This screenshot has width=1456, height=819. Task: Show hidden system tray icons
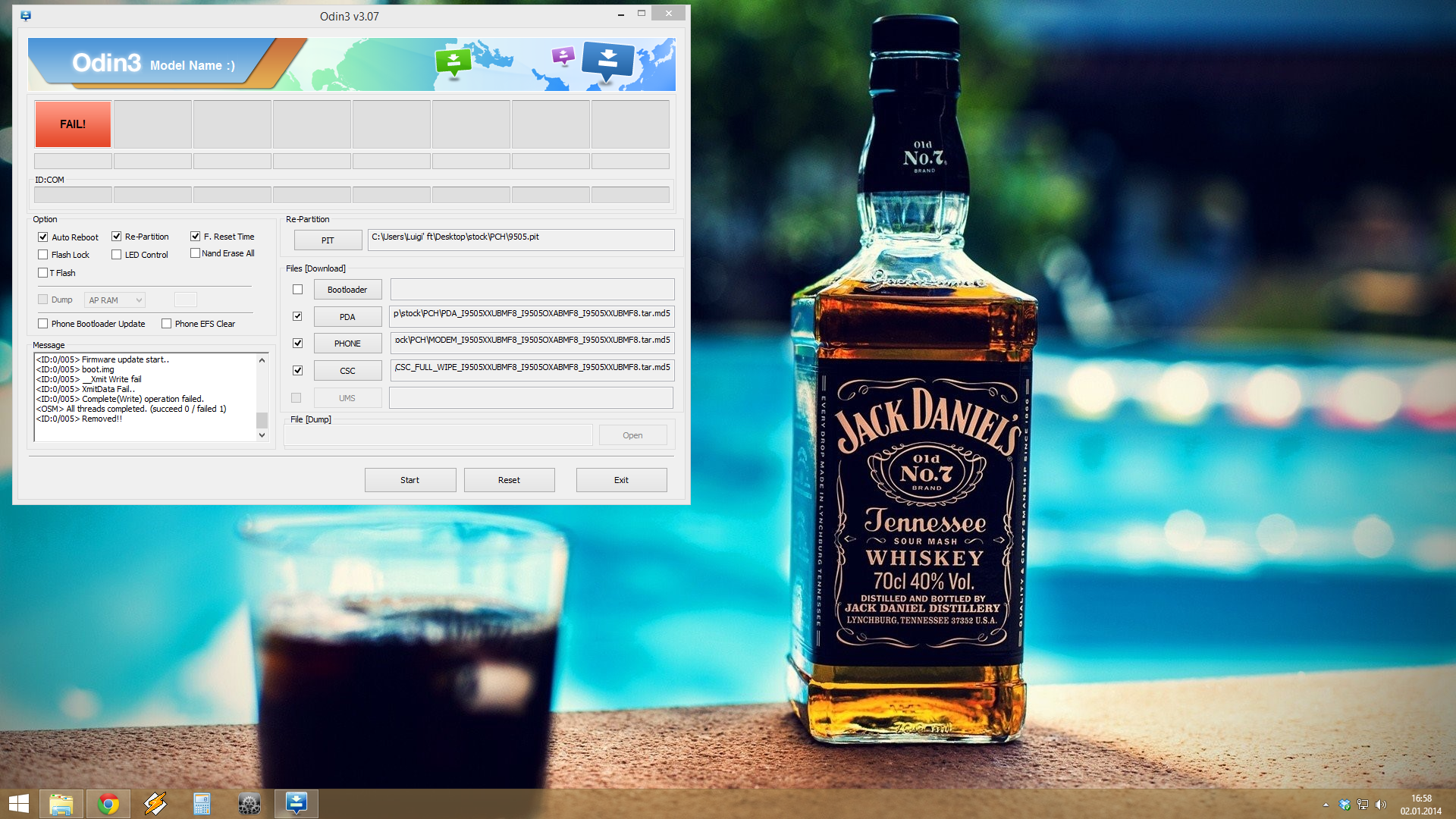[x=1326, y=805]
